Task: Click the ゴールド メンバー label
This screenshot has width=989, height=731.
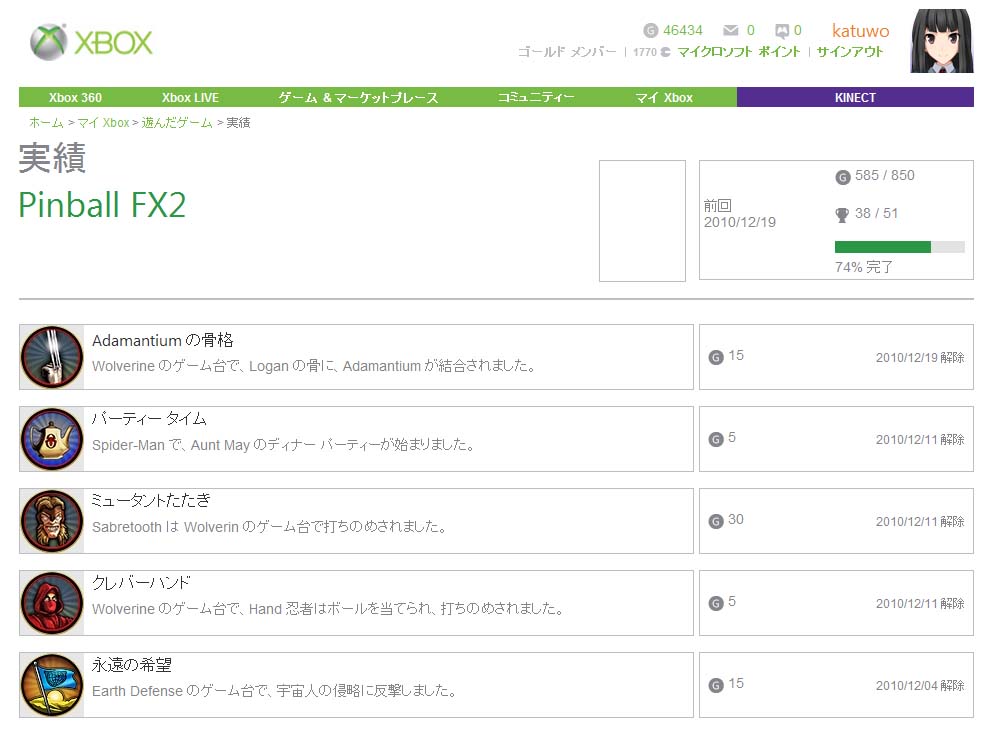Action: 567,52
